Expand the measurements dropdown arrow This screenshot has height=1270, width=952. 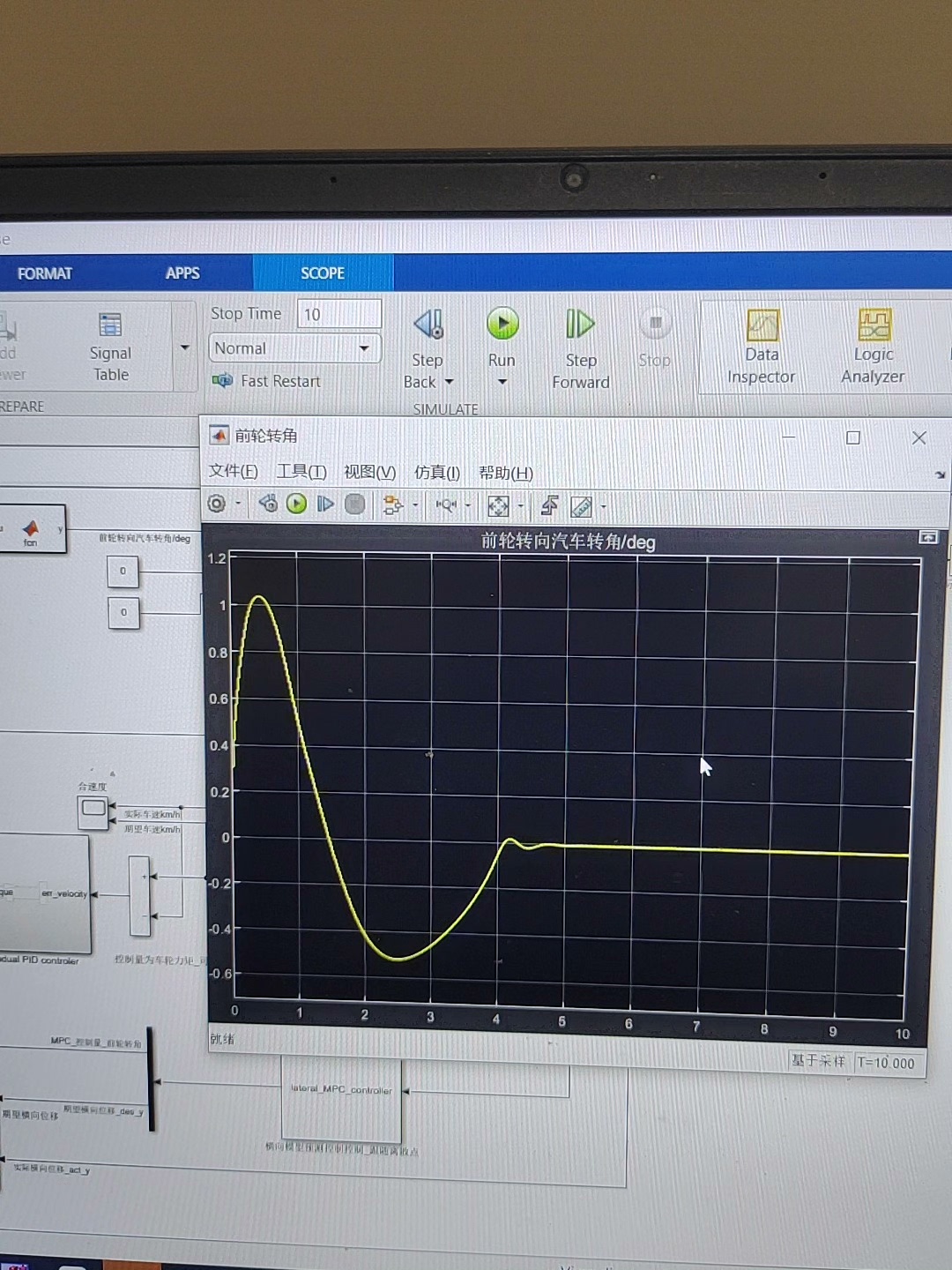(x=604, y=507)
